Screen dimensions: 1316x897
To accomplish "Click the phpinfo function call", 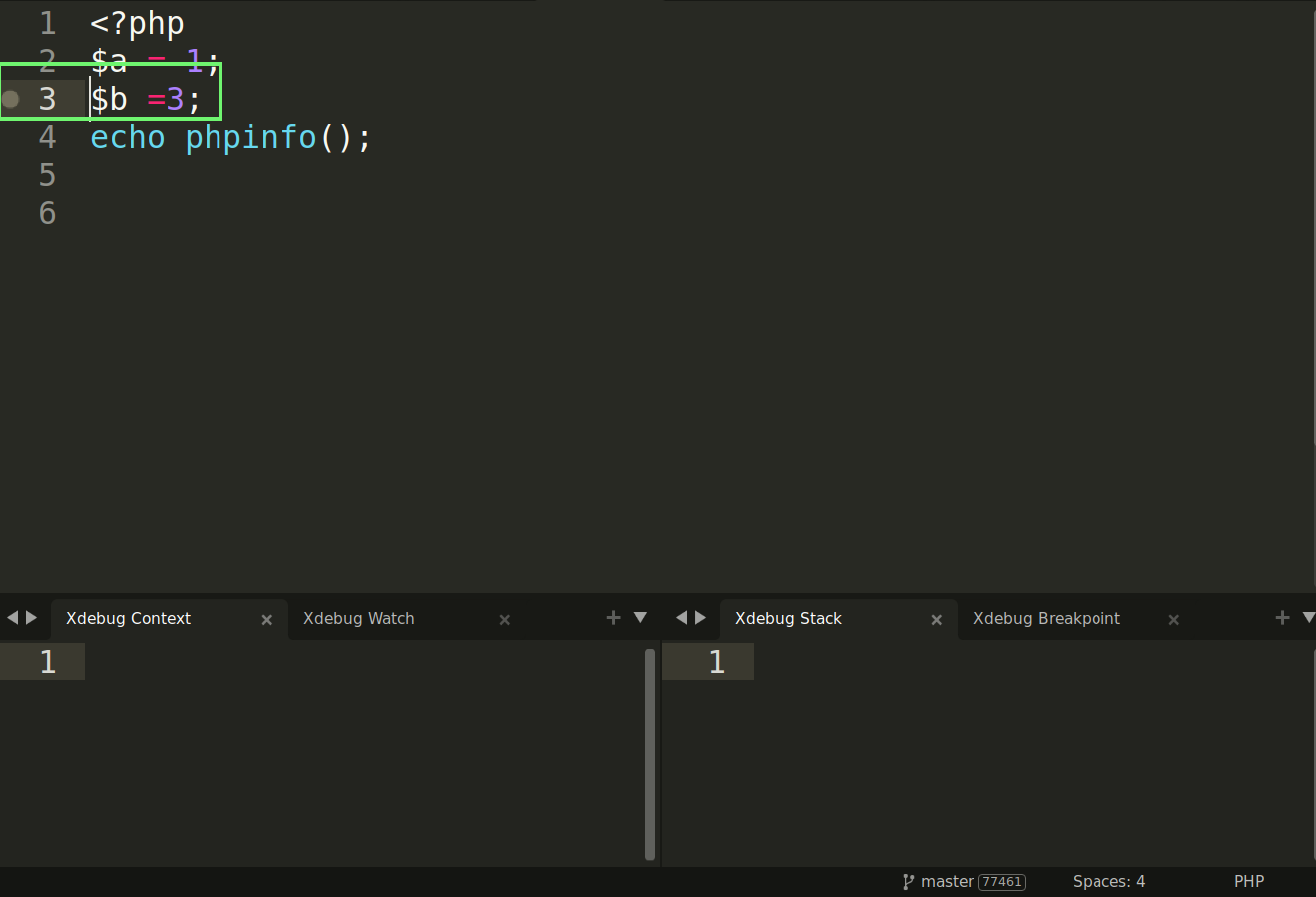I will [250, 137].
